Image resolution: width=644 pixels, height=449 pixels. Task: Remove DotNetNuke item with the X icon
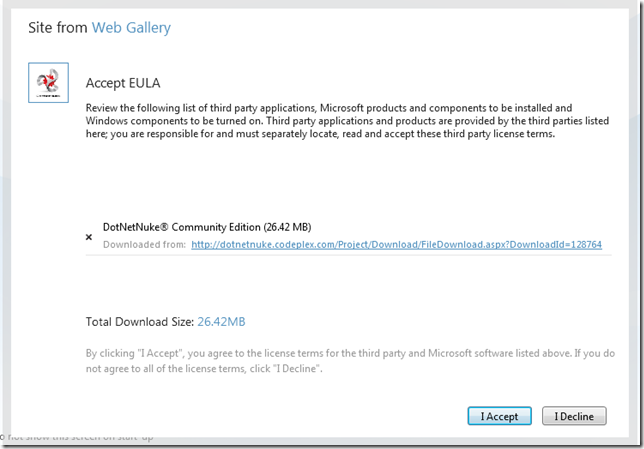[89, 237]
